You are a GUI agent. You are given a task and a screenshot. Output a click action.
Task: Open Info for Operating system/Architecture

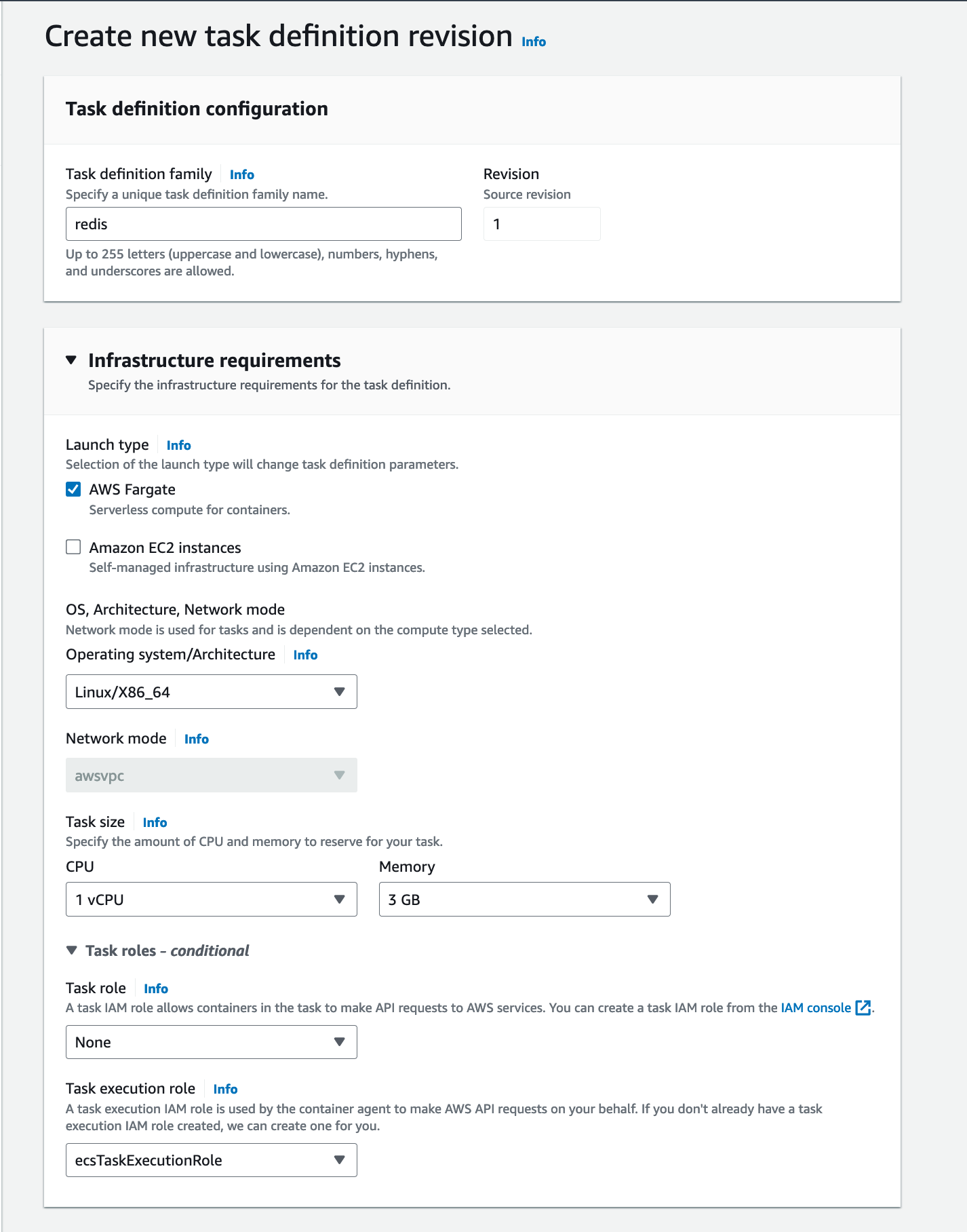pyautogui.click(x=305, y=655)
